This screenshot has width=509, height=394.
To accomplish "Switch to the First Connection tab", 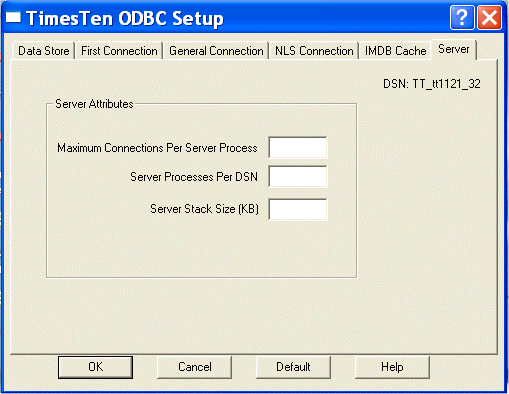I will 119,51.
